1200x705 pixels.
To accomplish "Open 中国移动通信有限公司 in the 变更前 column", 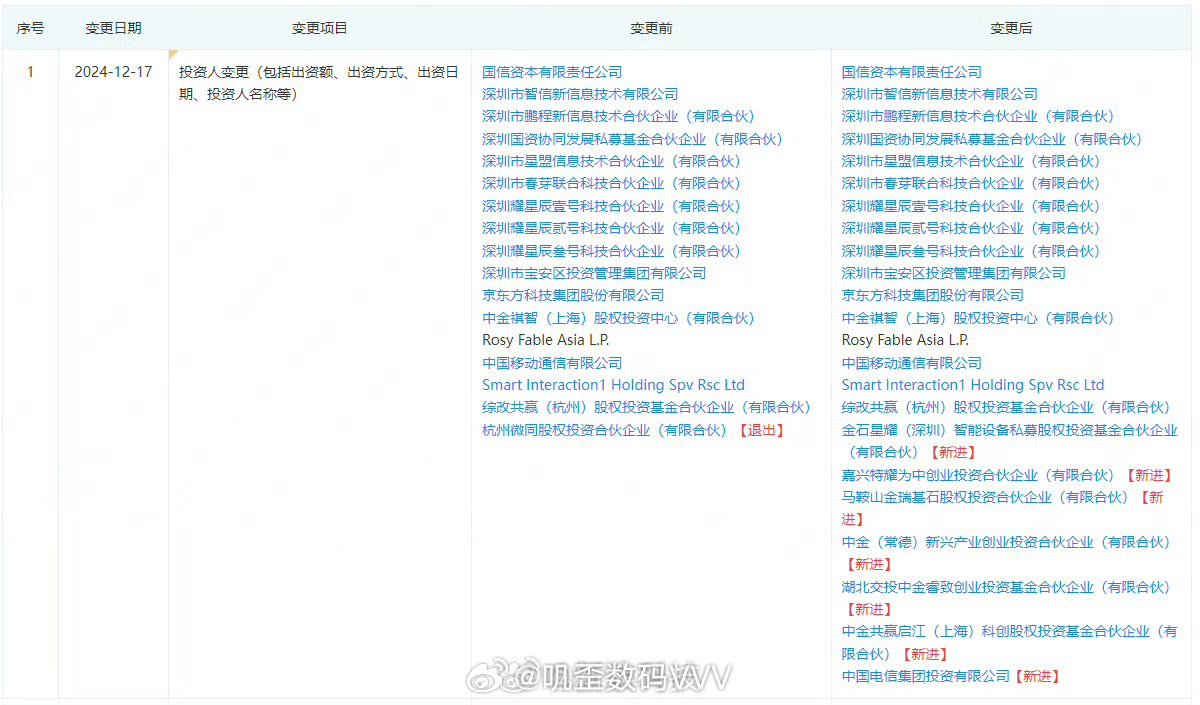I will click(x=552, y=363).
